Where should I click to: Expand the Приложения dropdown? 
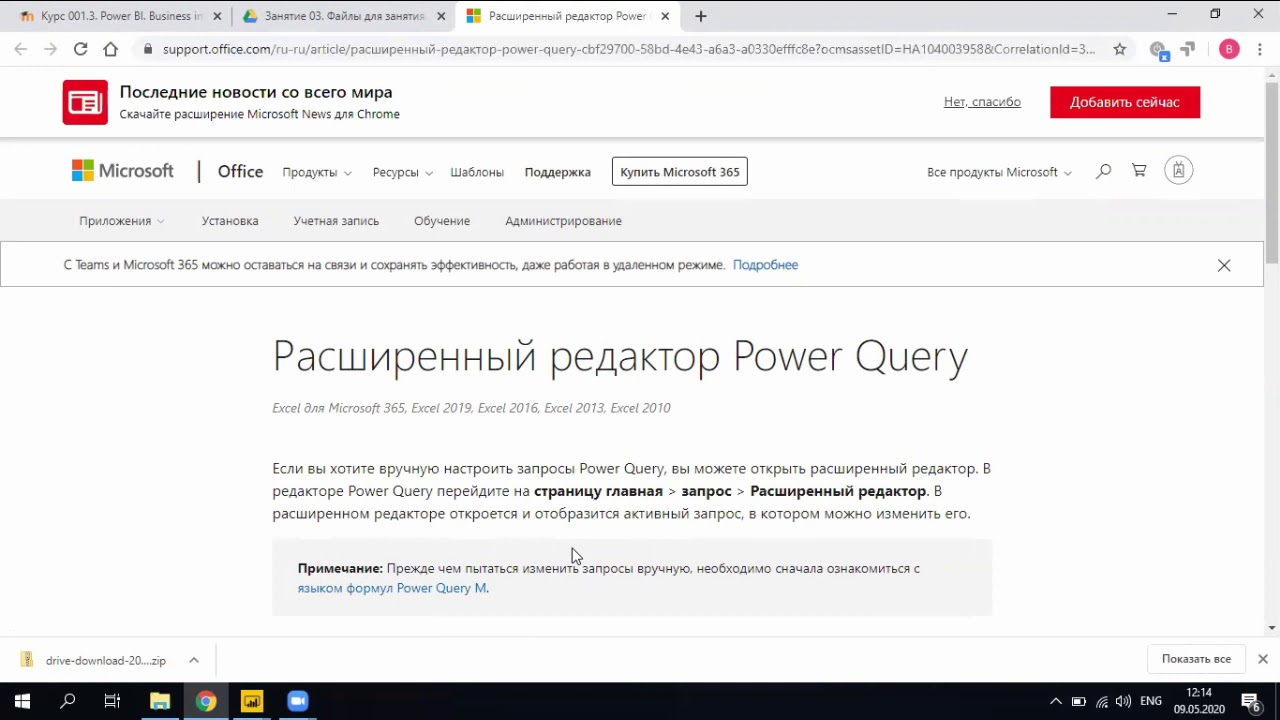tap(121, 221)
